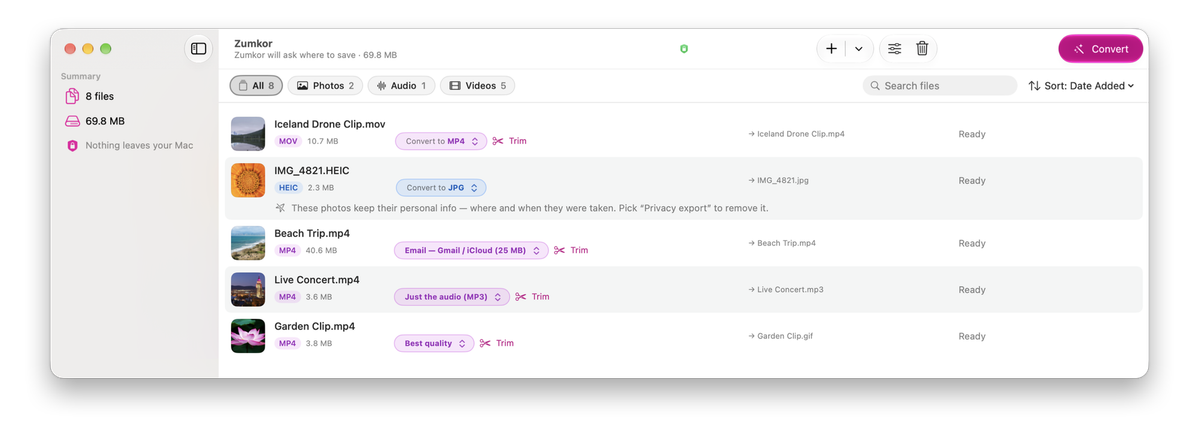Click Ready status of Beach Trip row

click(x=972, y=243)
